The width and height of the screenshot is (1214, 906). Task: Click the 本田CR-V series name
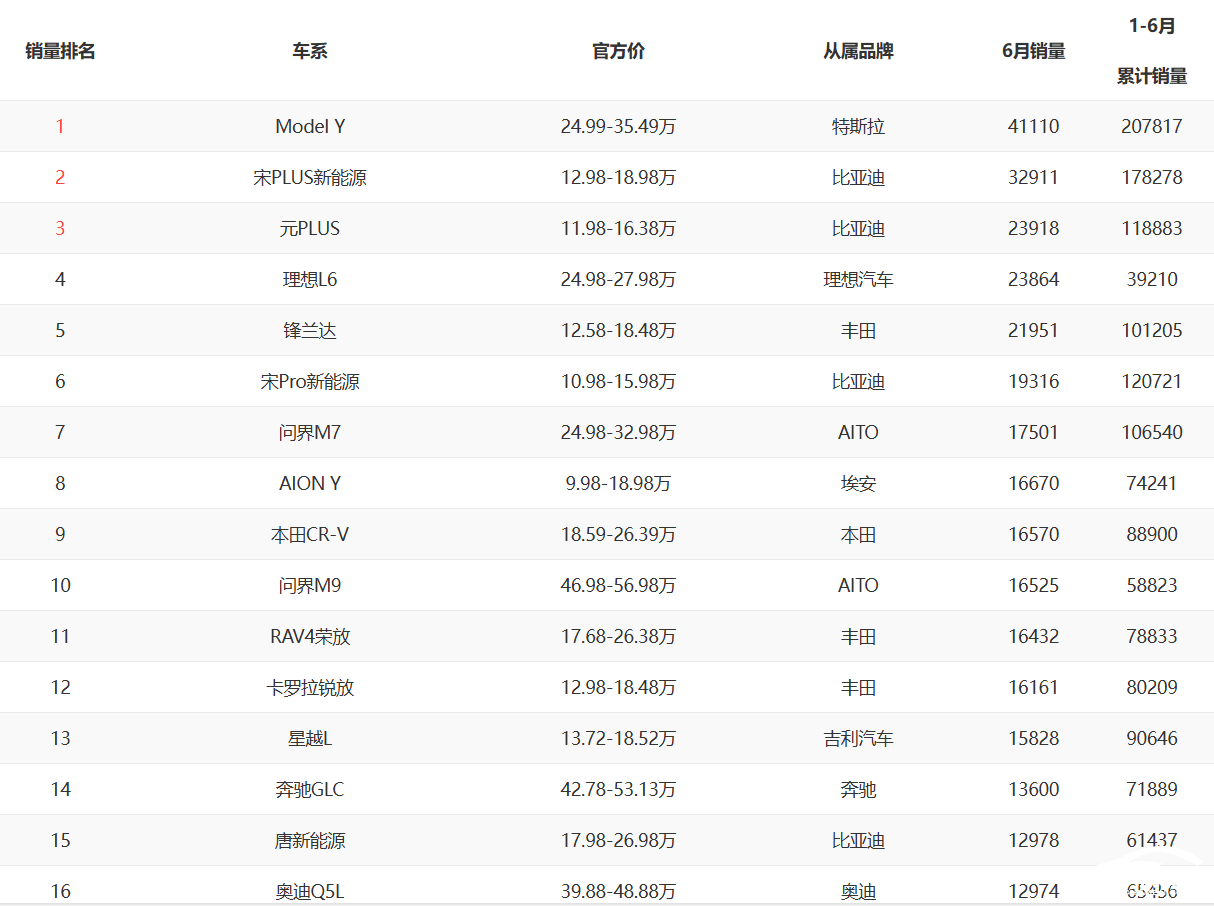(x=310, y=535)
